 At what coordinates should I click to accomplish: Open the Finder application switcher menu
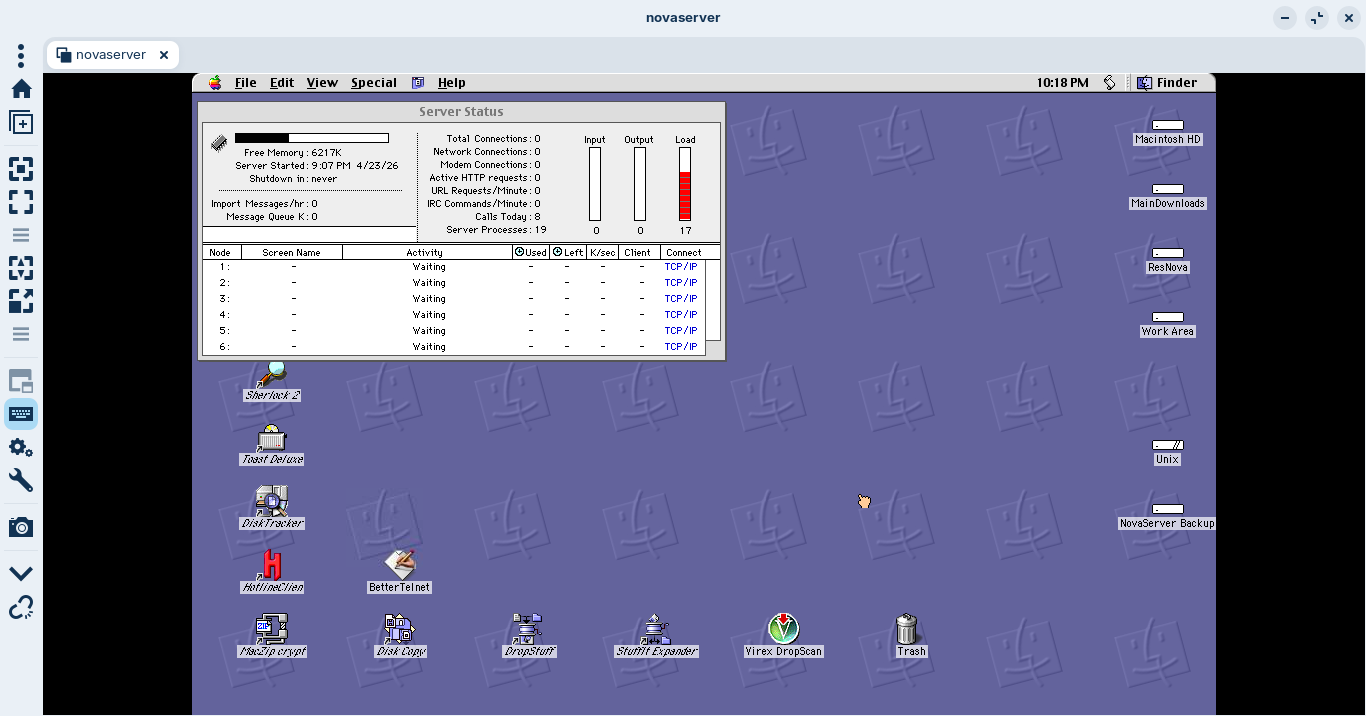click(1167, 83)
